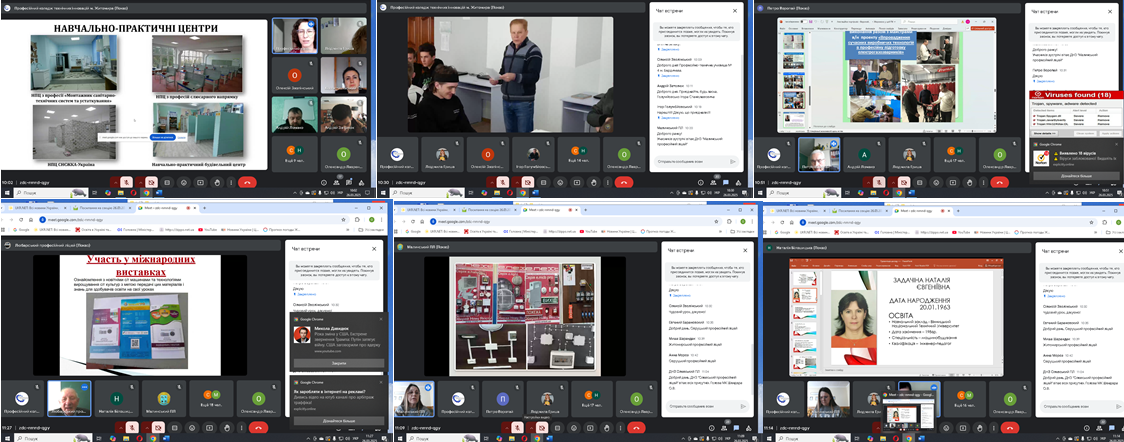Click Windows Start button below 10:02 meeting
This screenshot has width=1124, height=442.
(6, 194)
